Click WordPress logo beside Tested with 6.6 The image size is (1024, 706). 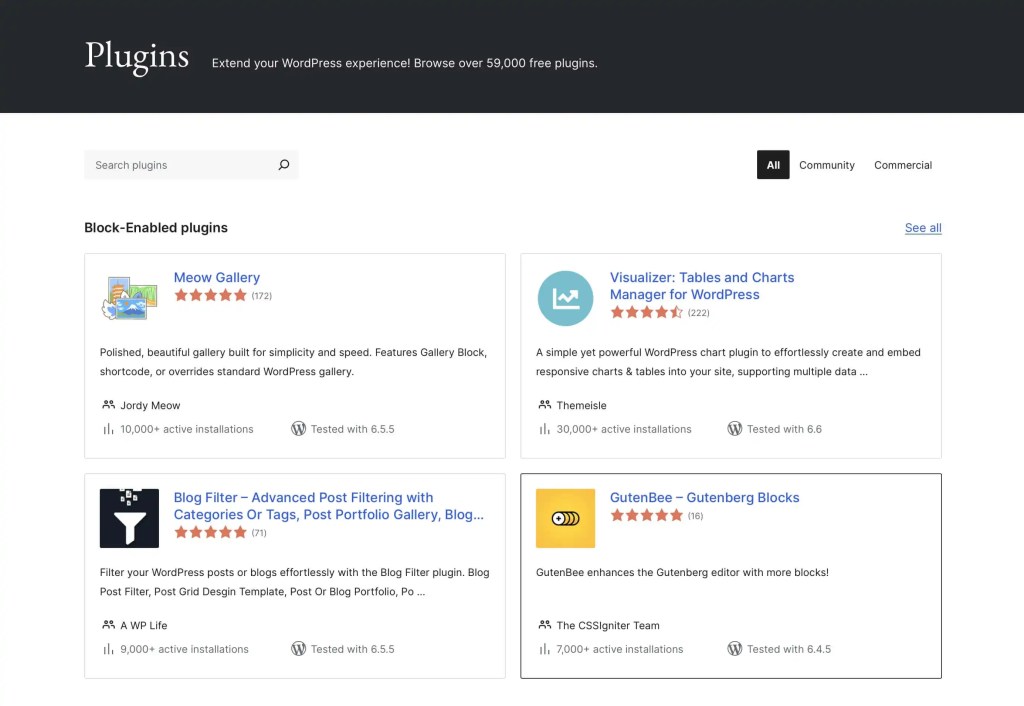[734, 429]
